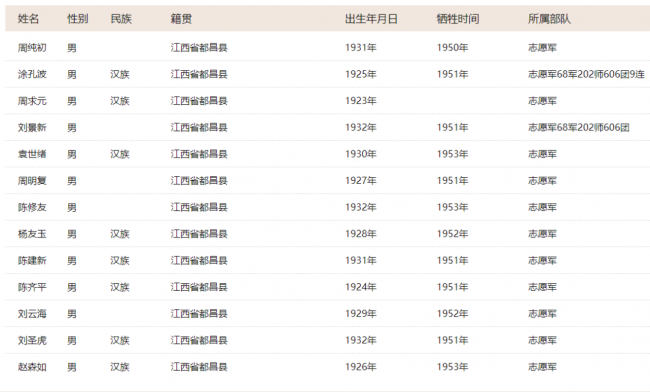Open the 刘云海 name entry

click(x=32, y=314)
